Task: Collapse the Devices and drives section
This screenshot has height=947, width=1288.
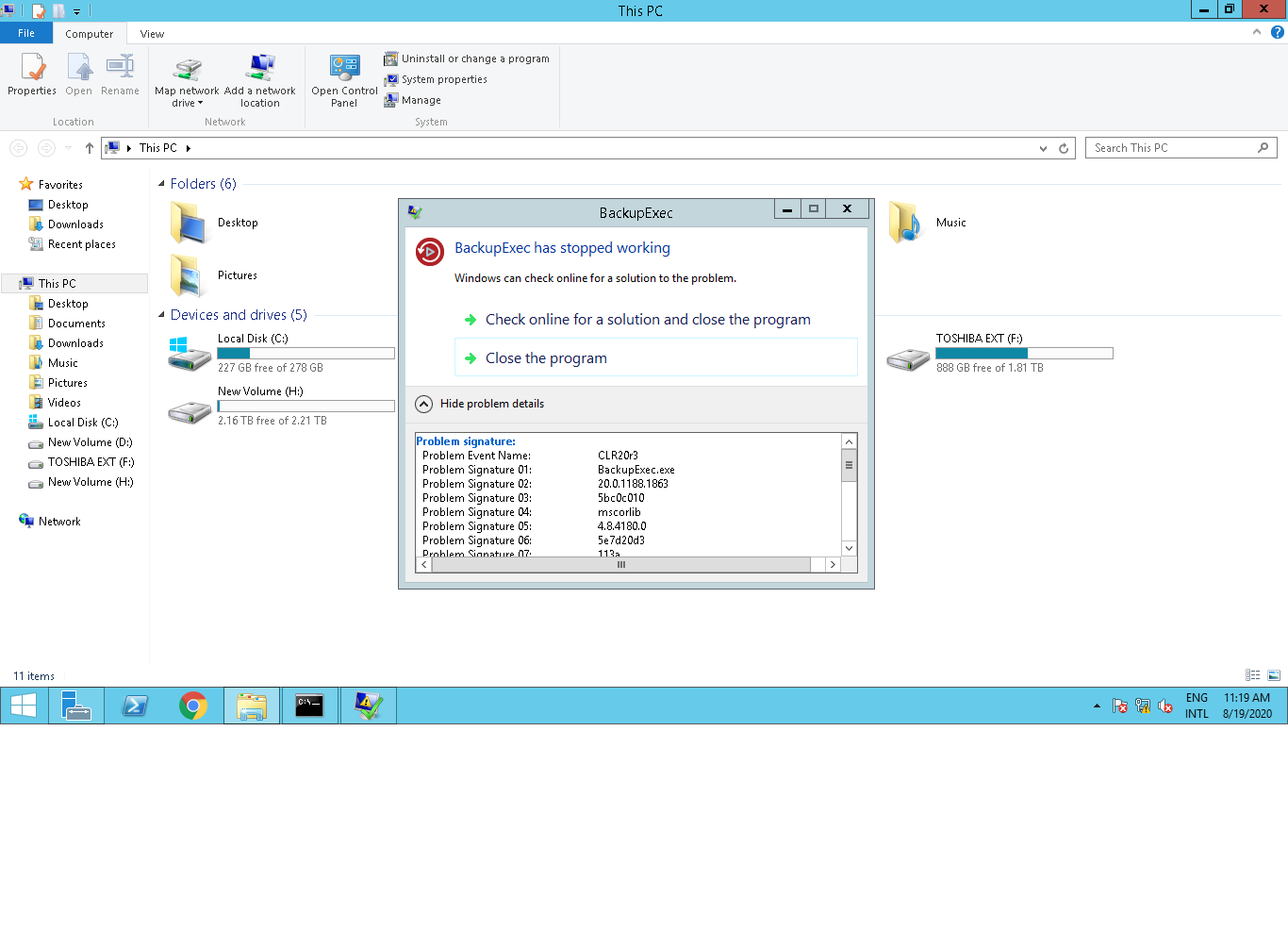Action: tap(161, 315)
